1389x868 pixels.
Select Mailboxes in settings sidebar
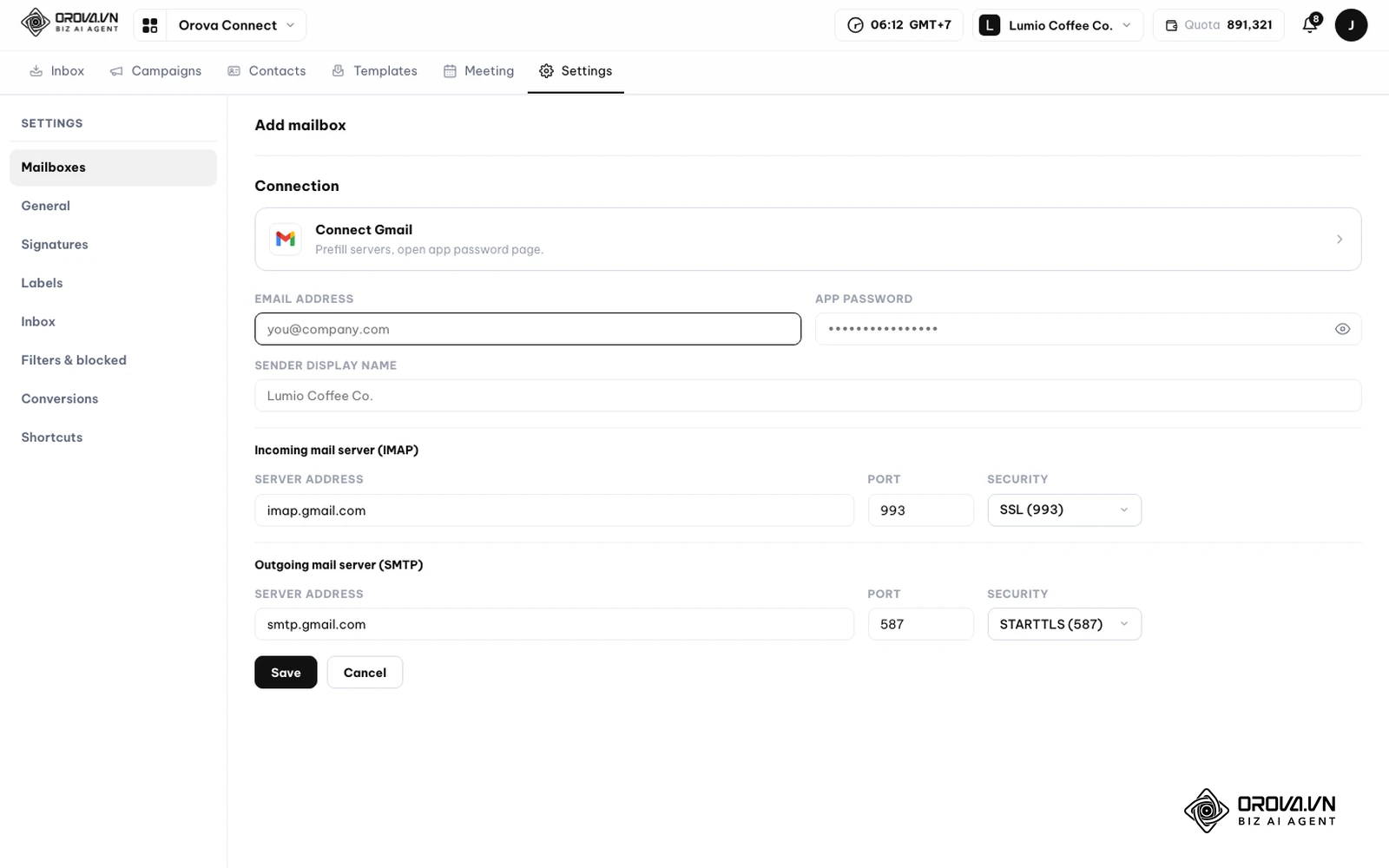(x=113, y=168)
